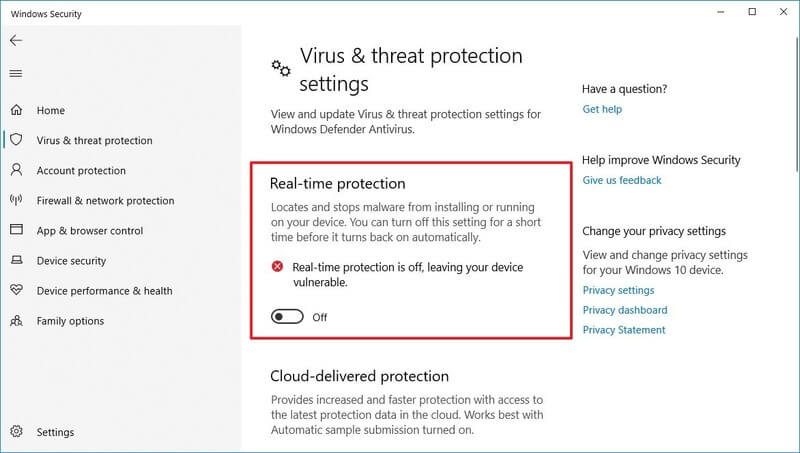
Task: Click the Device security laptop icon
Action: (16, 260)
